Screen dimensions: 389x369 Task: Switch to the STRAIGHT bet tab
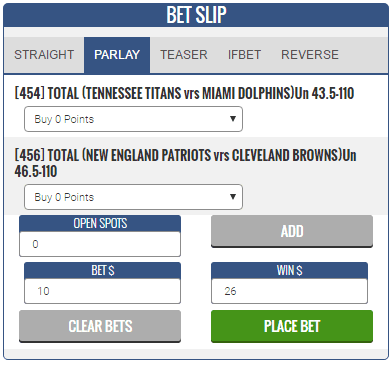[x=44, y=55]
